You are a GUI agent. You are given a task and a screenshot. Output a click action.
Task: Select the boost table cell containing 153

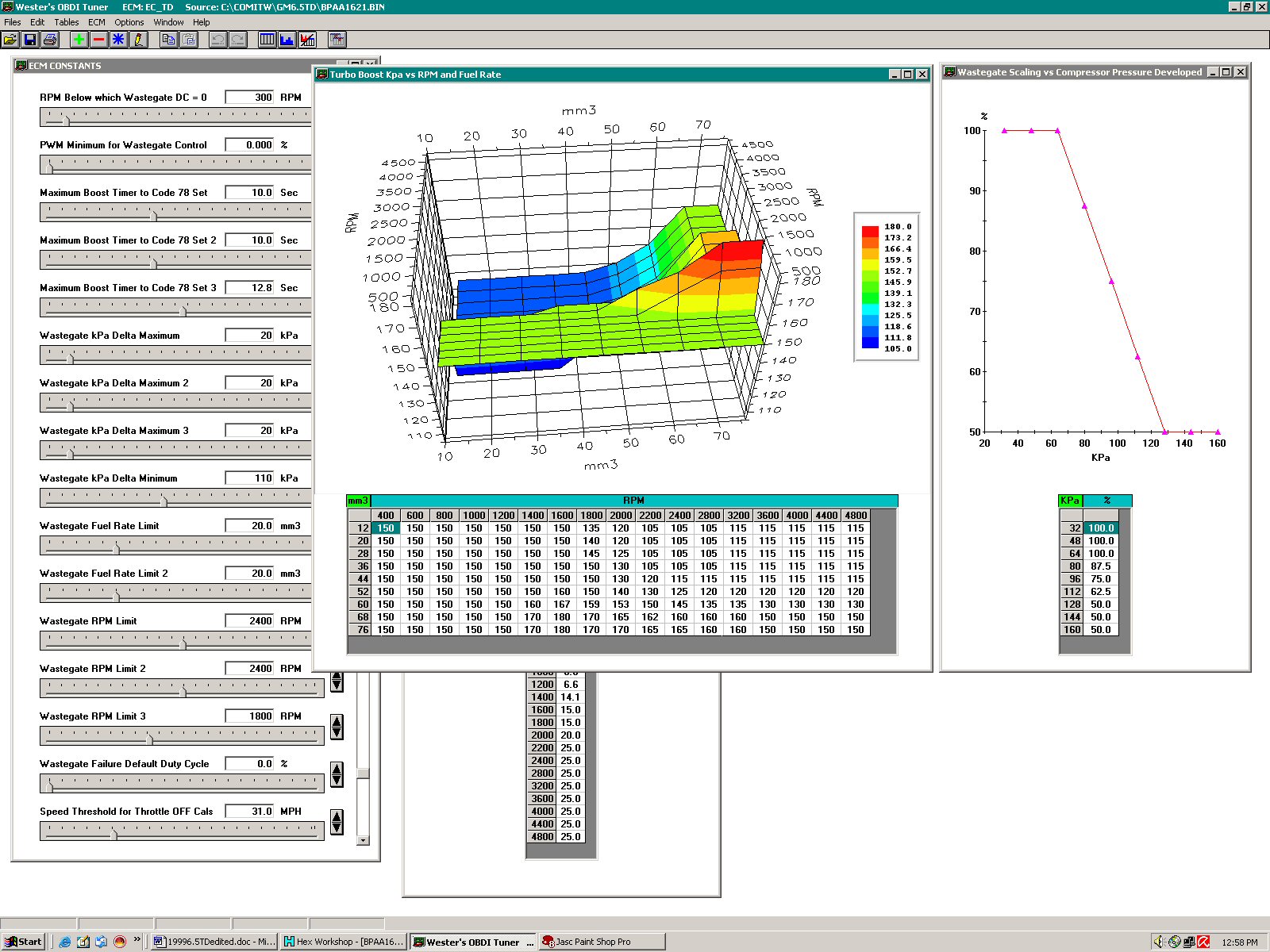click(621, 605)
